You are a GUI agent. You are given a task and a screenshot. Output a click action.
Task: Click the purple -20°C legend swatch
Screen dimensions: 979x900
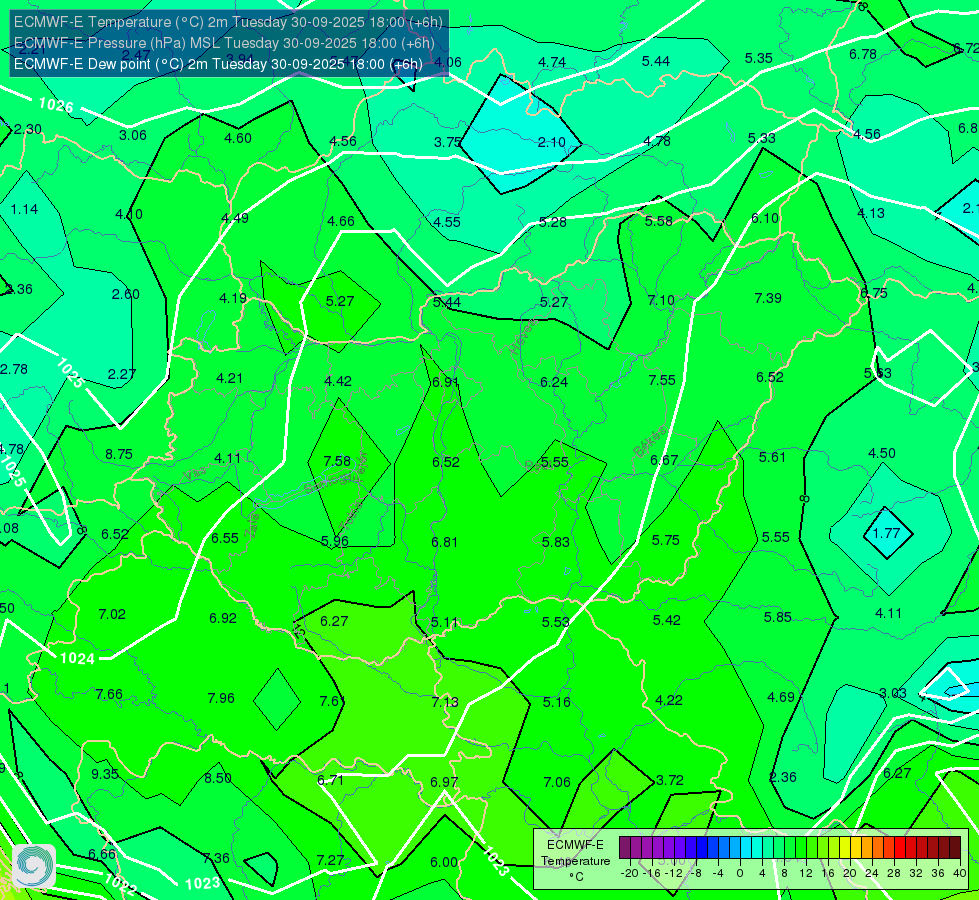[625, 848]
